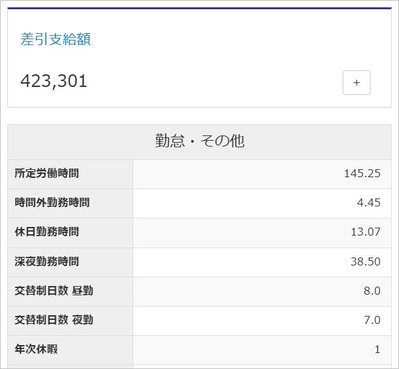Image resolution: width=399 pixels, height=369 pixels.
Task: Select the 時間外勤務時間 row label
Action: (x=52, y=203)
